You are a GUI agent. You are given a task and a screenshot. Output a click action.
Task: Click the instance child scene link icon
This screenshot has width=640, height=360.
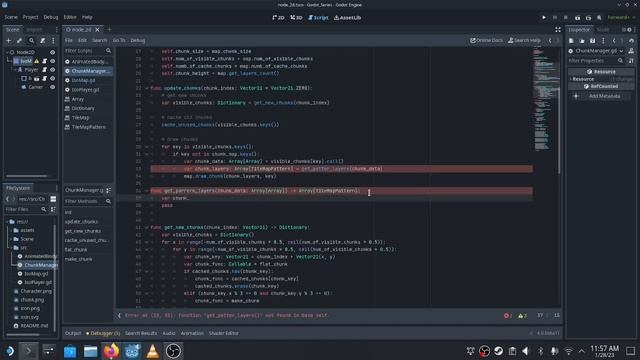coord(20,40)
